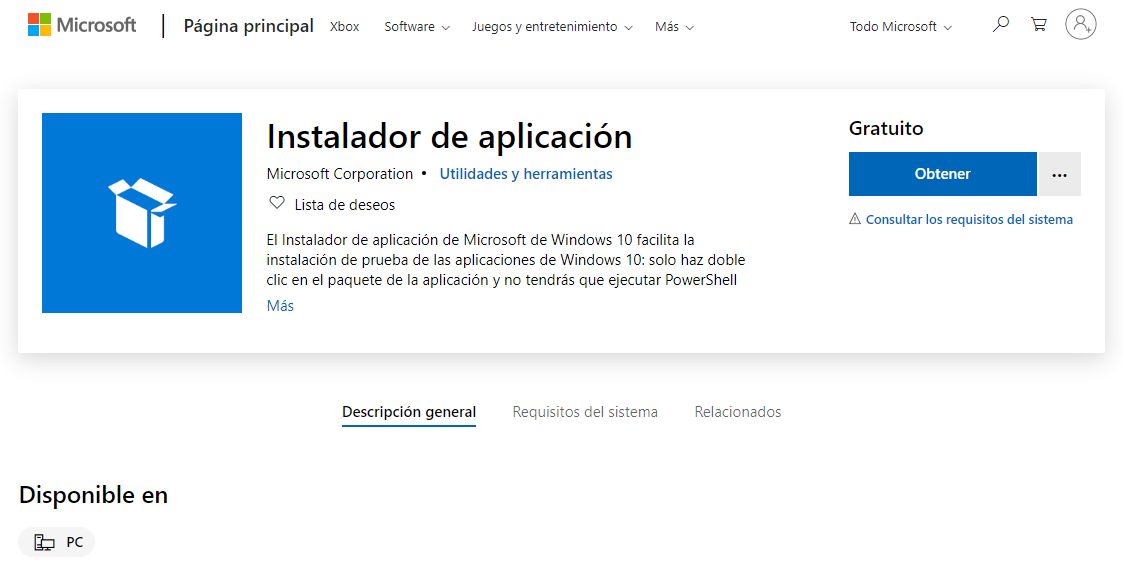Click the Obtener button
1123x566 pixels.
[x=943, y=174]
